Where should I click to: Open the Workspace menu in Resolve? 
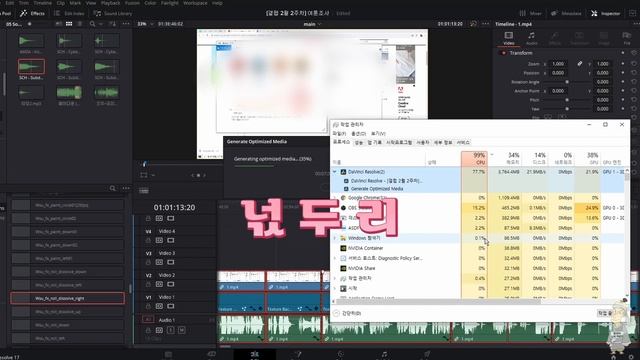[195, 2]
